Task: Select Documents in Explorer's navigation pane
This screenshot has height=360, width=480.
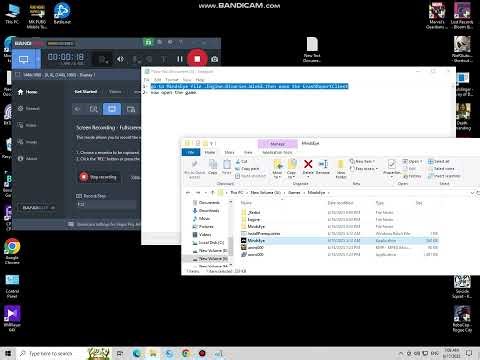Action: click(206, 203)
